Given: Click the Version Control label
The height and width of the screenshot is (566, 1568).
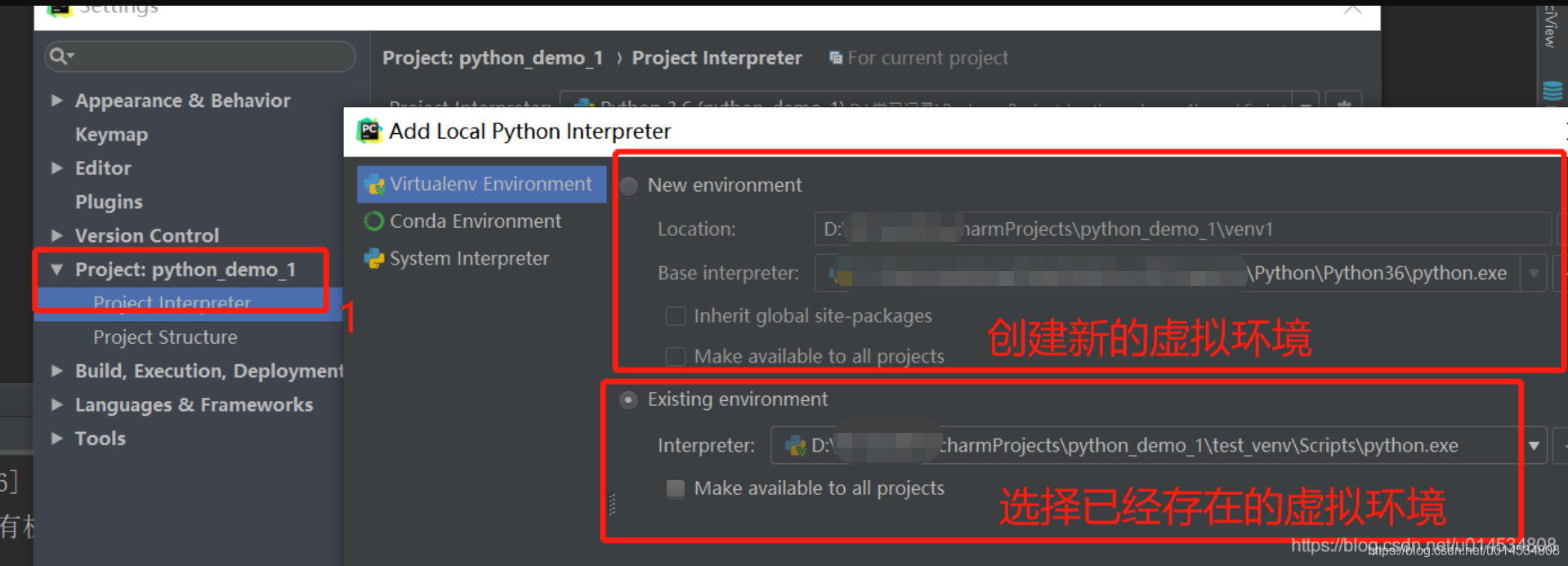Looking at the screenshot, I should click(147, 236).
